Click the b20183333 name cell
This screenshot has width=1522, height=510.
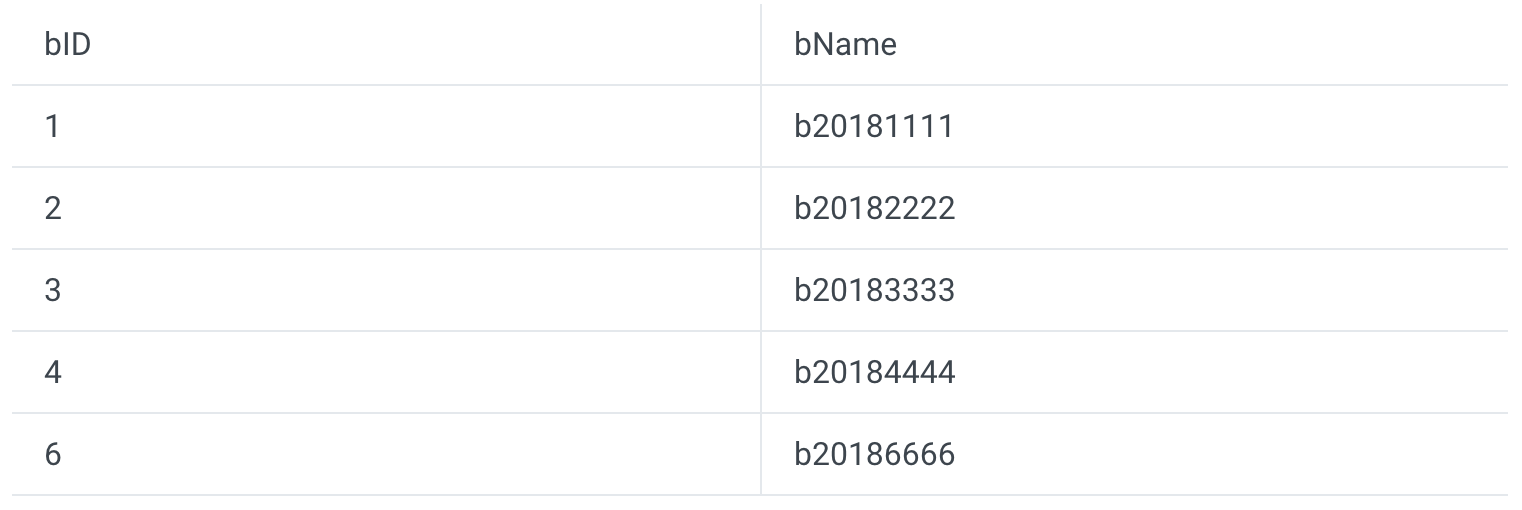[875, 291]
